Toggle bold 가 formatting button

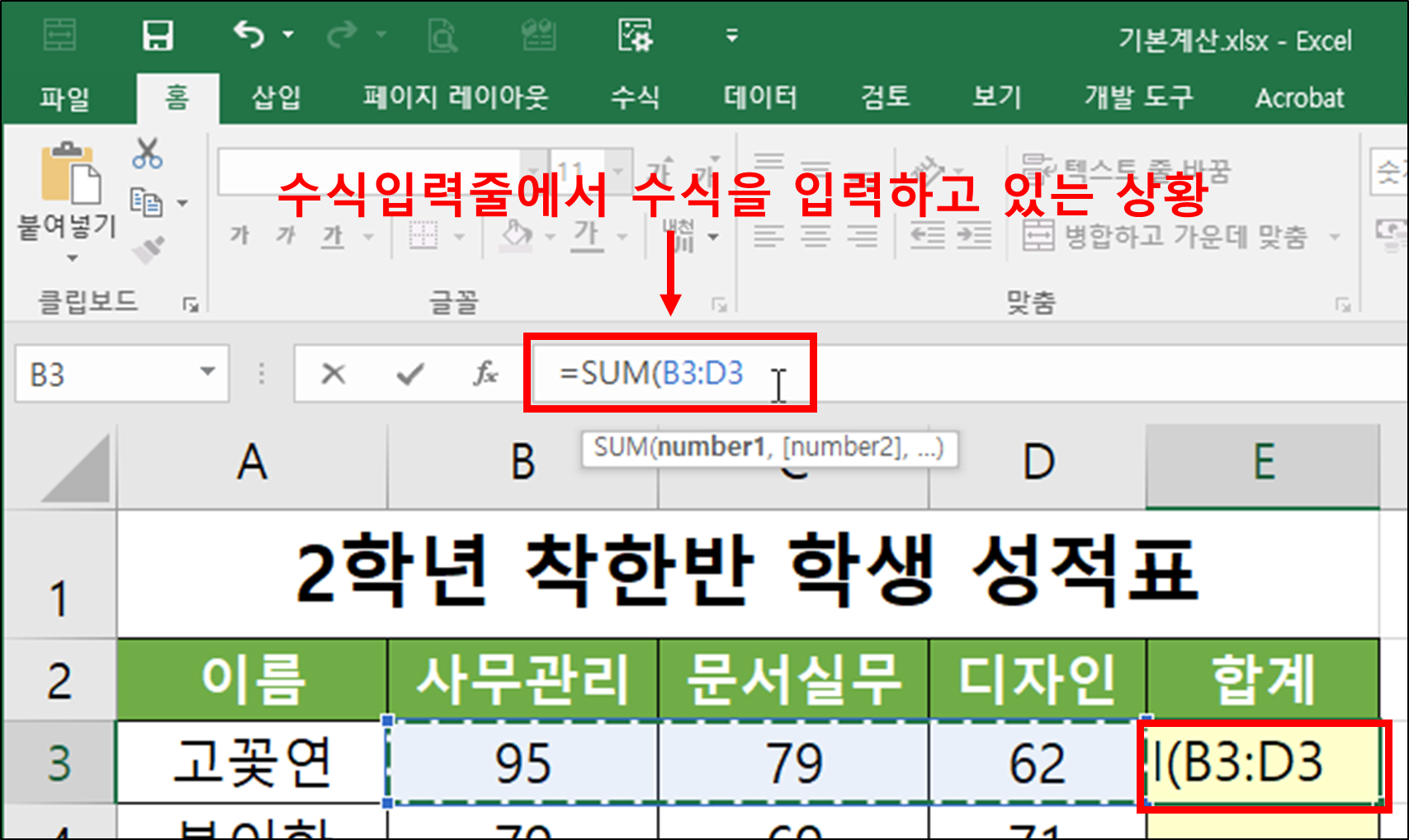click(x=239, y=237)
